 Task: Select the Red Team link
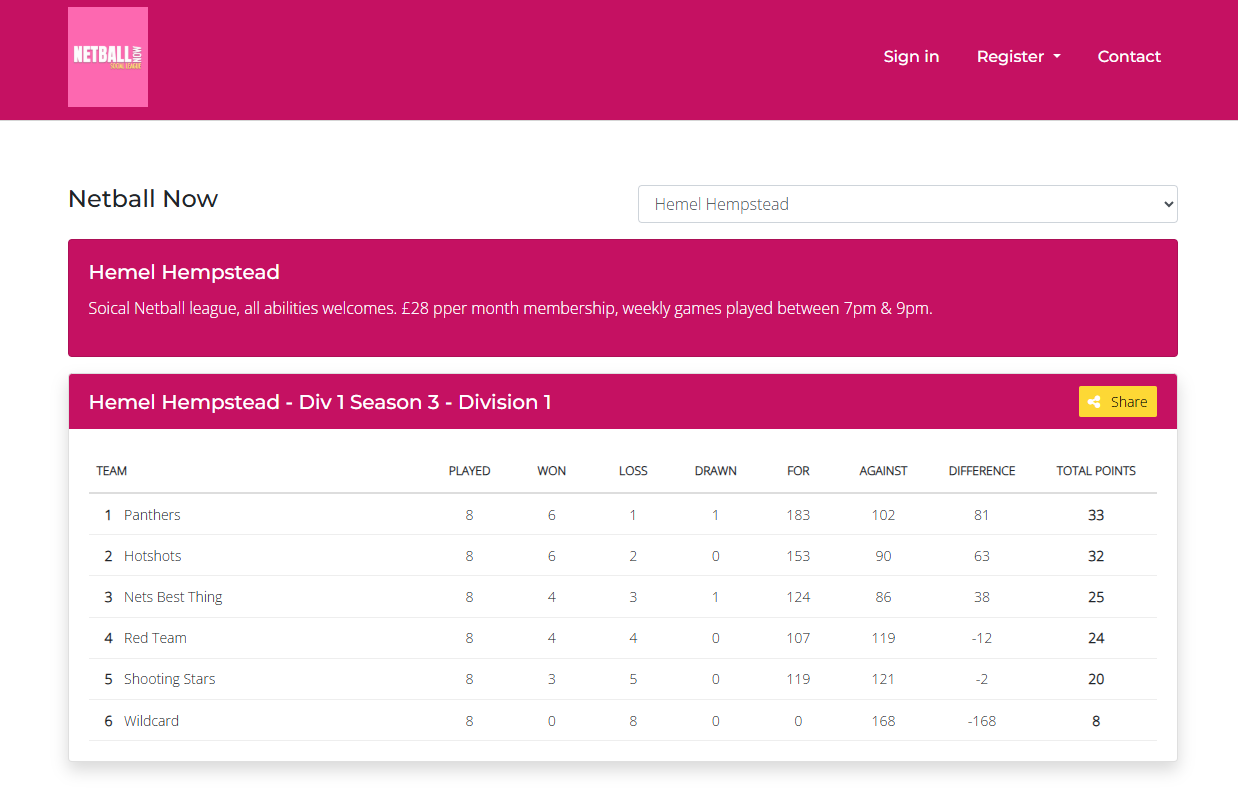pyautogui.click(x=155, y=637)
